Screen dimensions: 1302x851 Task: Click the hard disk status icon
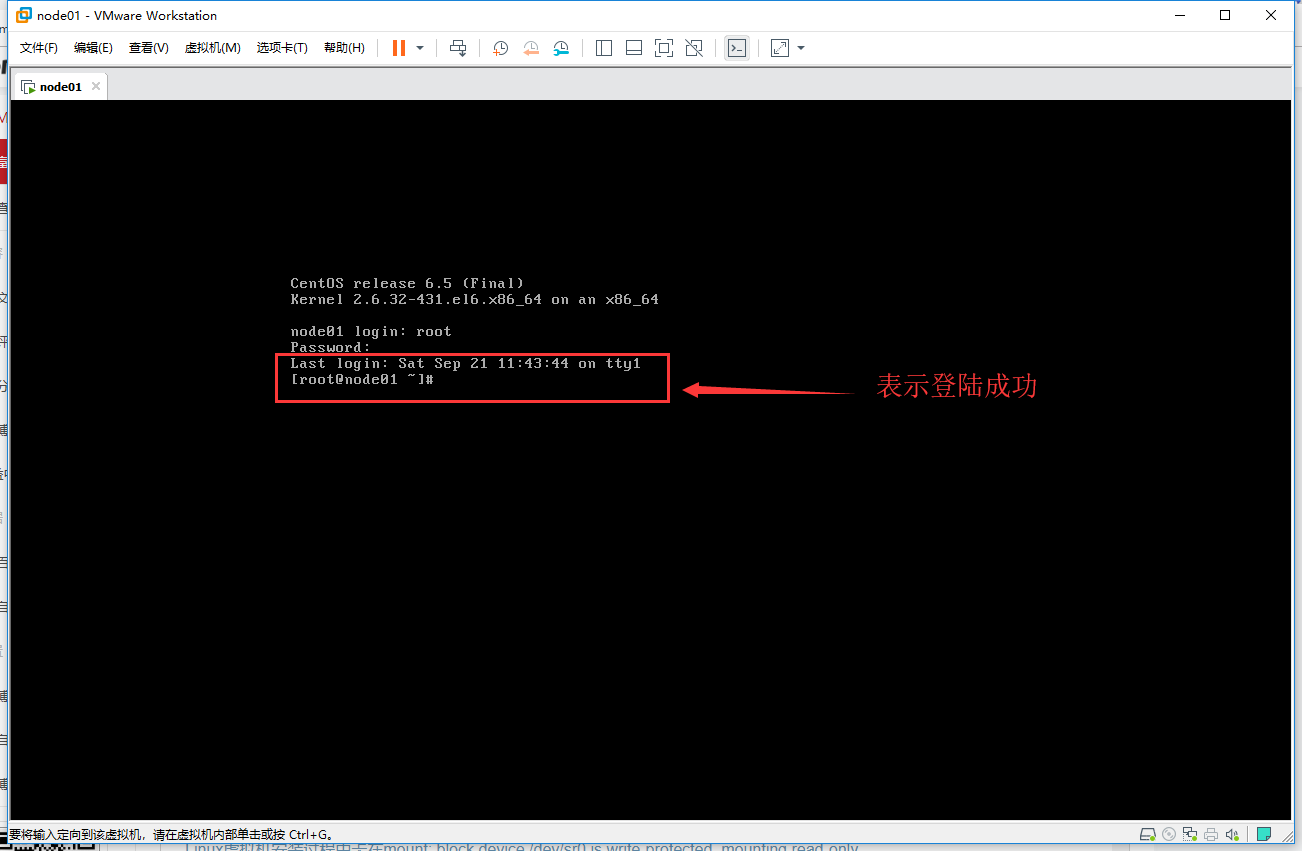pyautogui.click(x=1149, y=834)
